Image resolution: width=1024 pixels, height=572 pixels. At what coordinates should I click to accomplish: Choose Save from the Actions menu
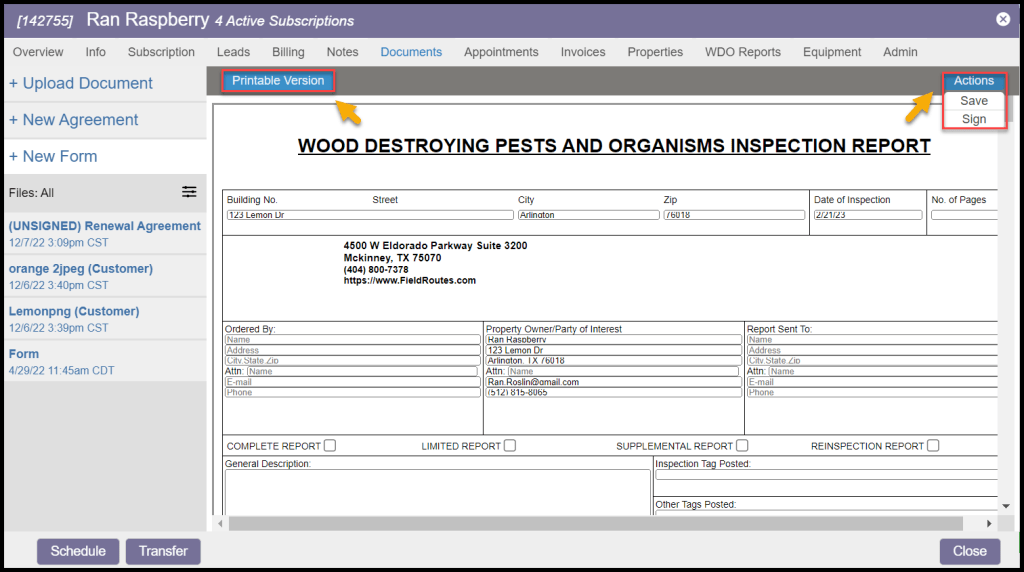pos(973,101)
